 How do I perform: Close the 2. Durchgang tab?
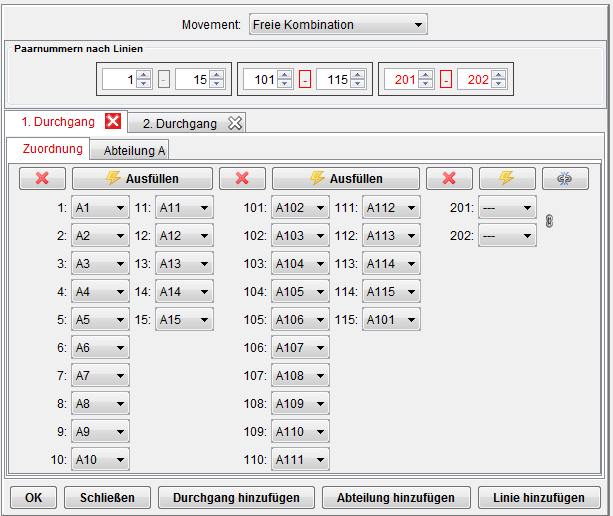(x=235, y=123)
